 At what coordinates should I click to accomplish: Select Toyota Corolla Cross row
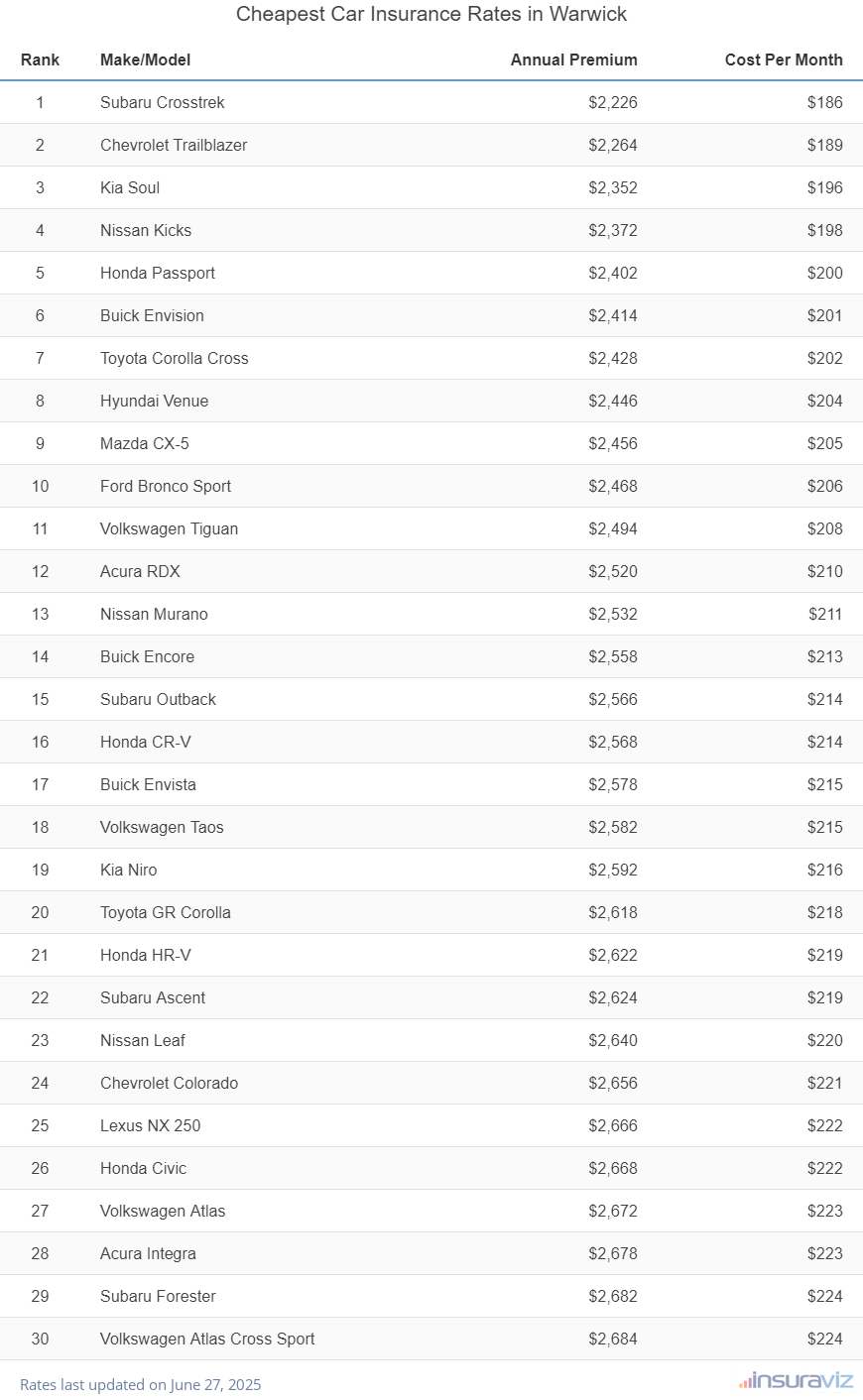pos(175,358)
